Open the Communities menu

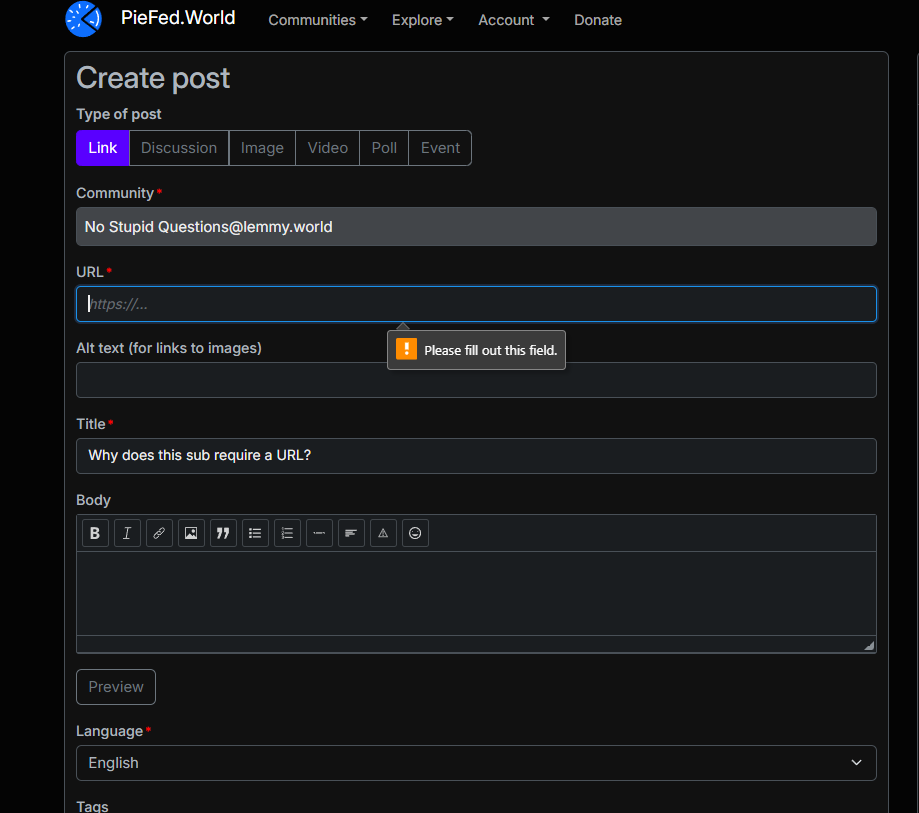point(318,20)
